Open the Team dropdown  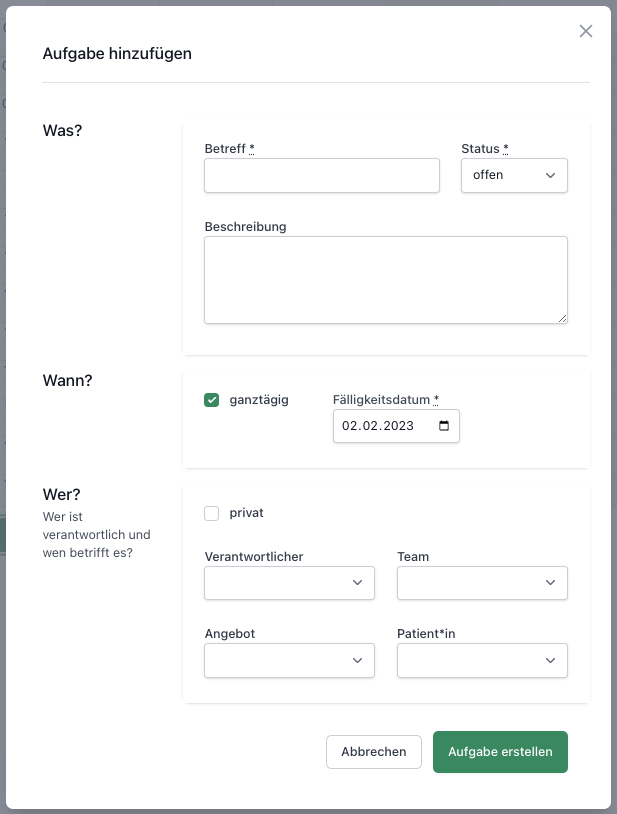click(x=482, y=582)
